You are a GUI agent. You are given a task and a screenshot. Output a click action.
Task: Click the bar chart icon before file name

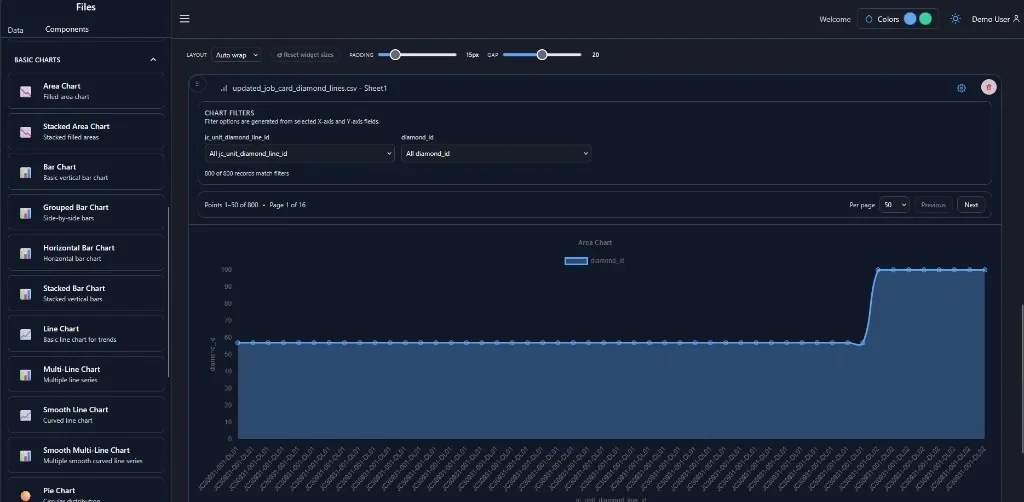point(223,88)
